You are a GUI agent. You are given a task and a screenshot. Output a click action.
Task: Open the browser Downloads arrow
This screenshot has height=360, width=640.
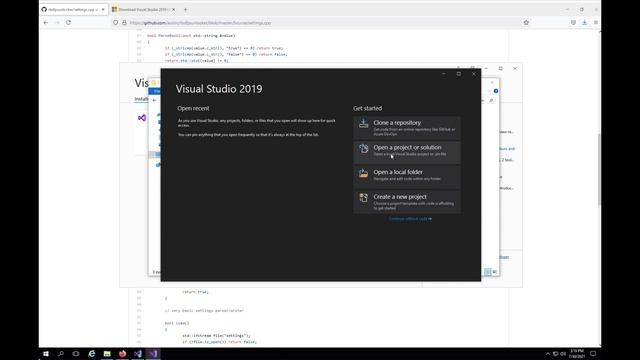584,23
